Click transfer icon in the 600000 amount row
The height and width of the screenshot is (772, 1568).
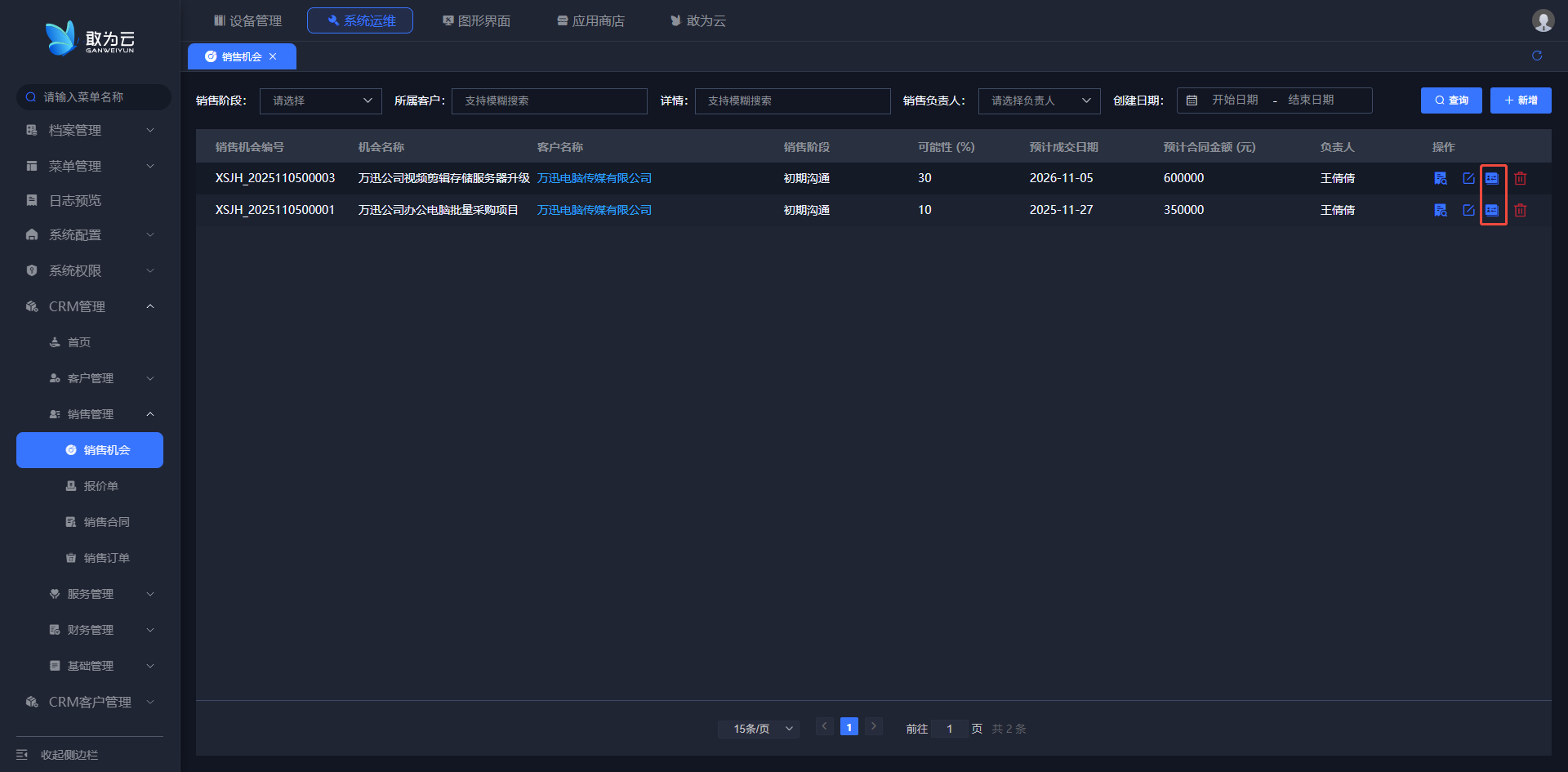click(1492, 178)
